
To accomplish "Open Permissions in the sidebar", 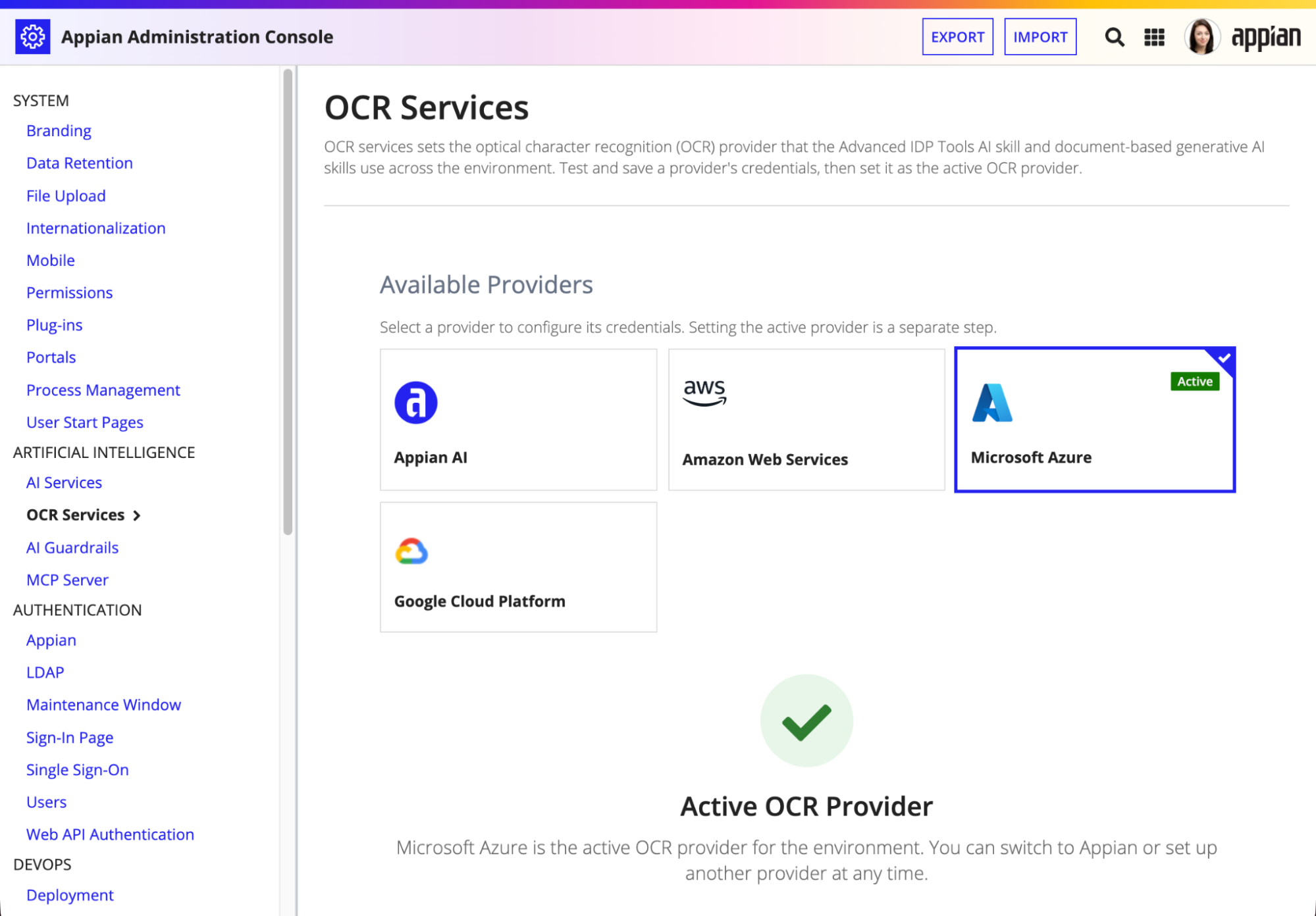I will (x=70, y=293).
